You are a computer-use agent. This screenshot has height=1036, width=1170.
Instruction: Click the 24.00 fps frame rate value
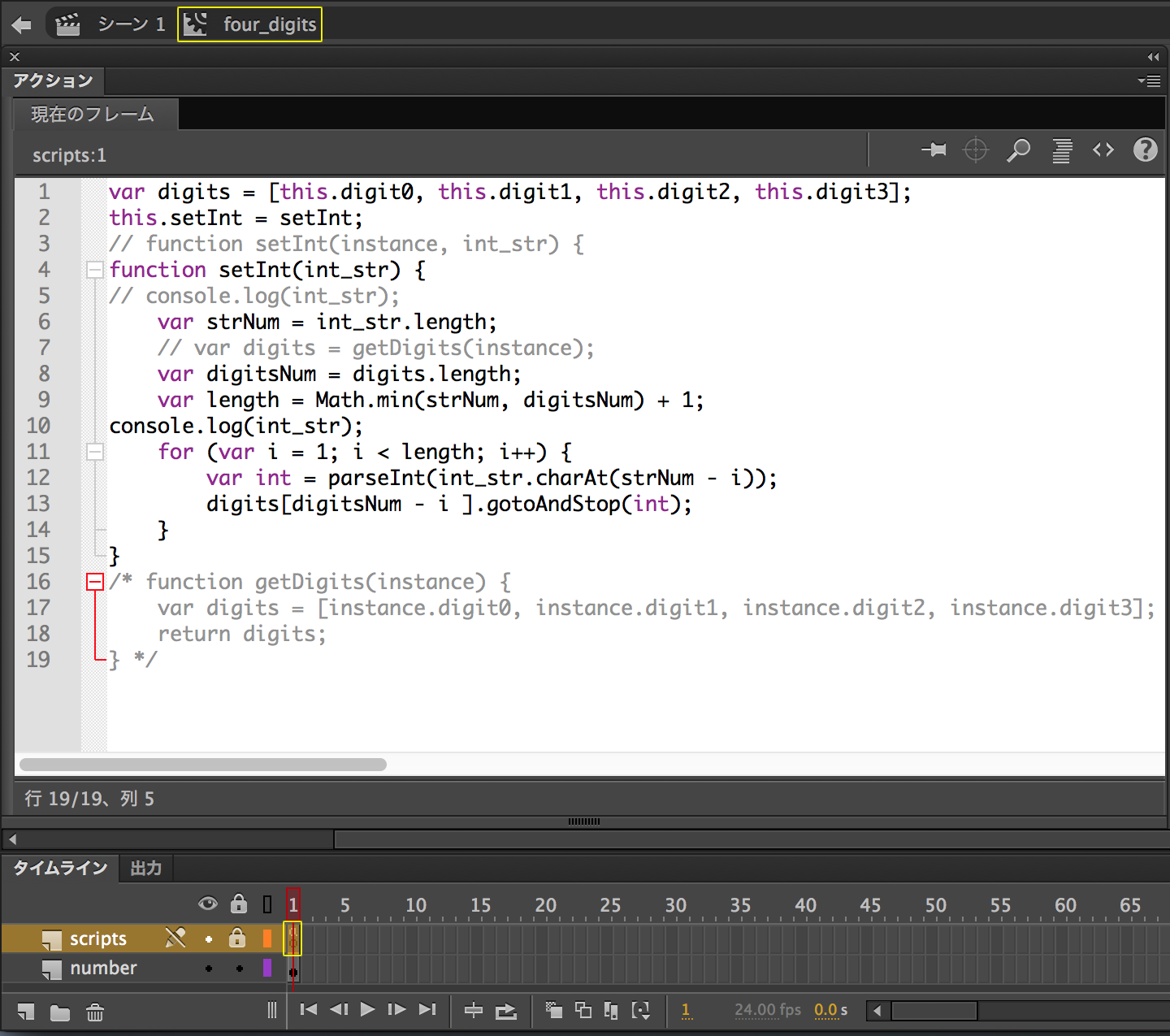[768, 1010]
